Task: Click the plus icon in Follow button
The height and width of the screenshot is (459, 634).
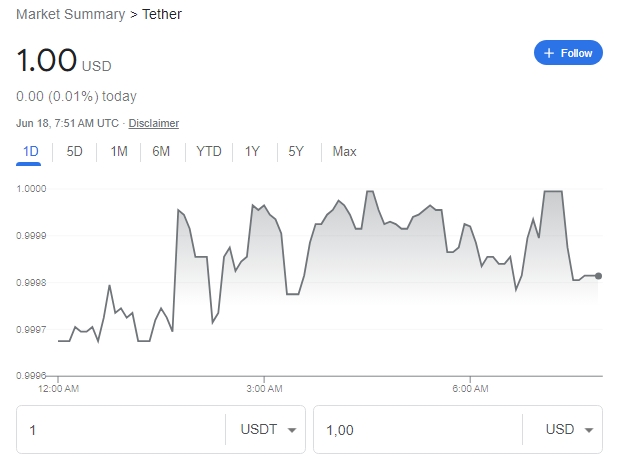Action: click(549, 53)
